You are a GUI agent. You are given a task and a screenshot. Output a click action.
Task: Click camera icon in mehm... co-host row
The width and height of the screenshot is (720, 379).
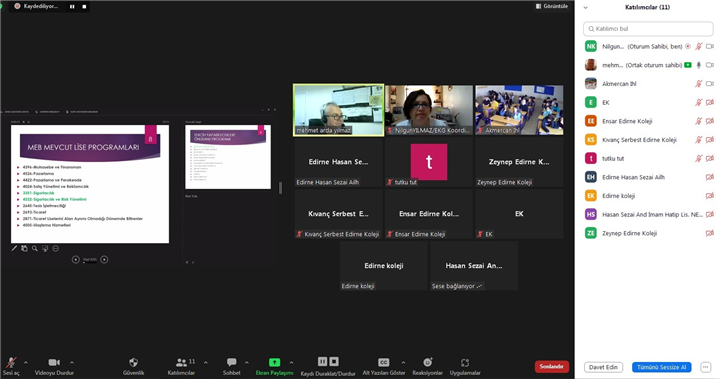point(709,65)
